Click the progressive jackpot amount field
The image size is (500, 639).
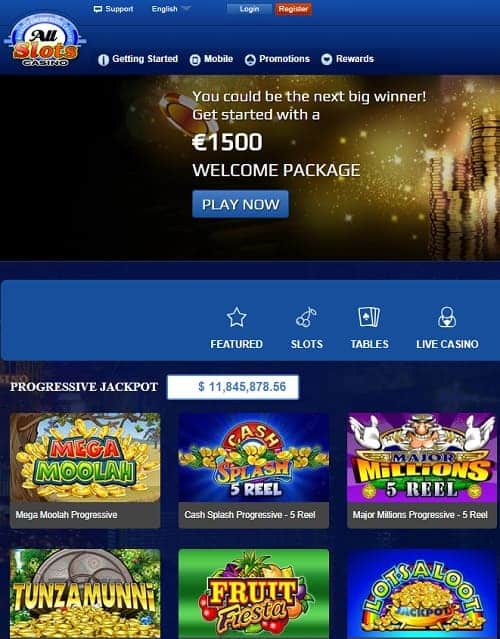pyautogui.click(x=233, y=387)
